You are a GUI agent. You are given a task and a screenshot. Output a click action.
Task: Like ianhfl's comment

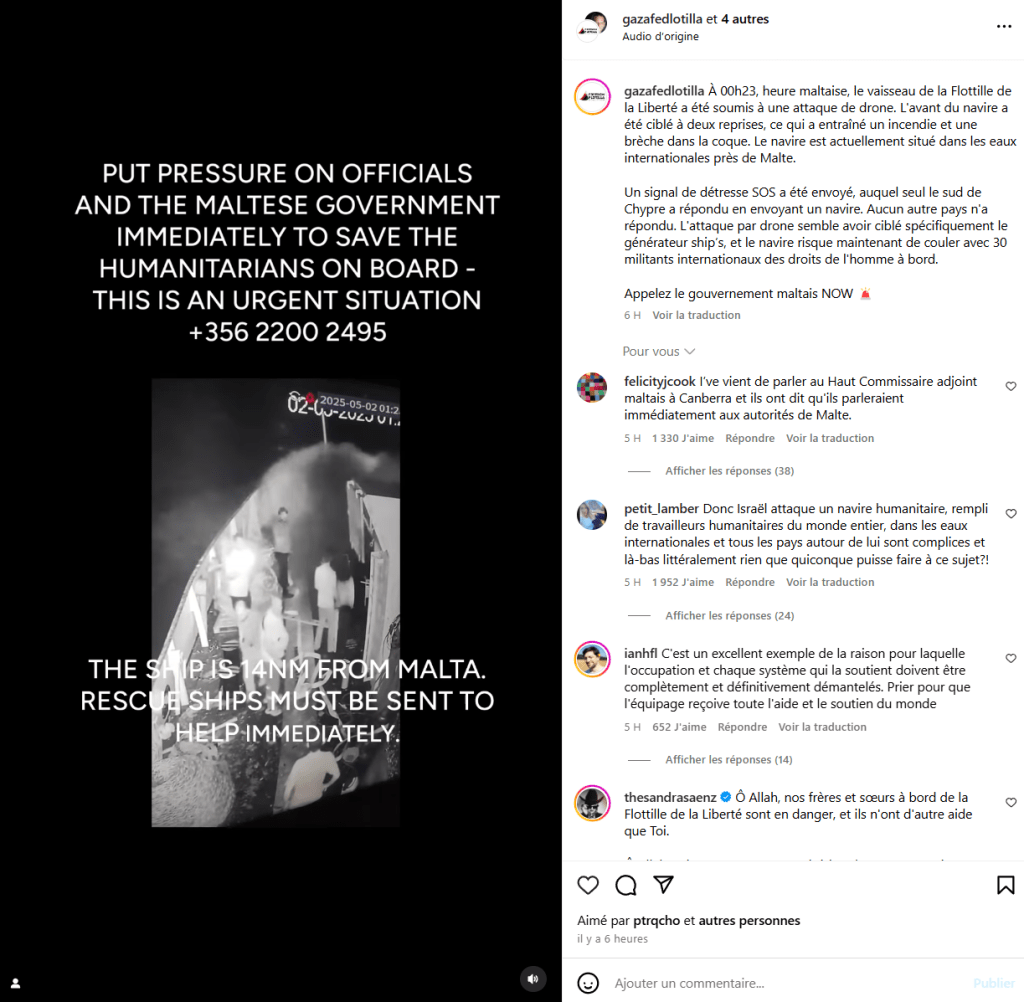[1011, 658]
